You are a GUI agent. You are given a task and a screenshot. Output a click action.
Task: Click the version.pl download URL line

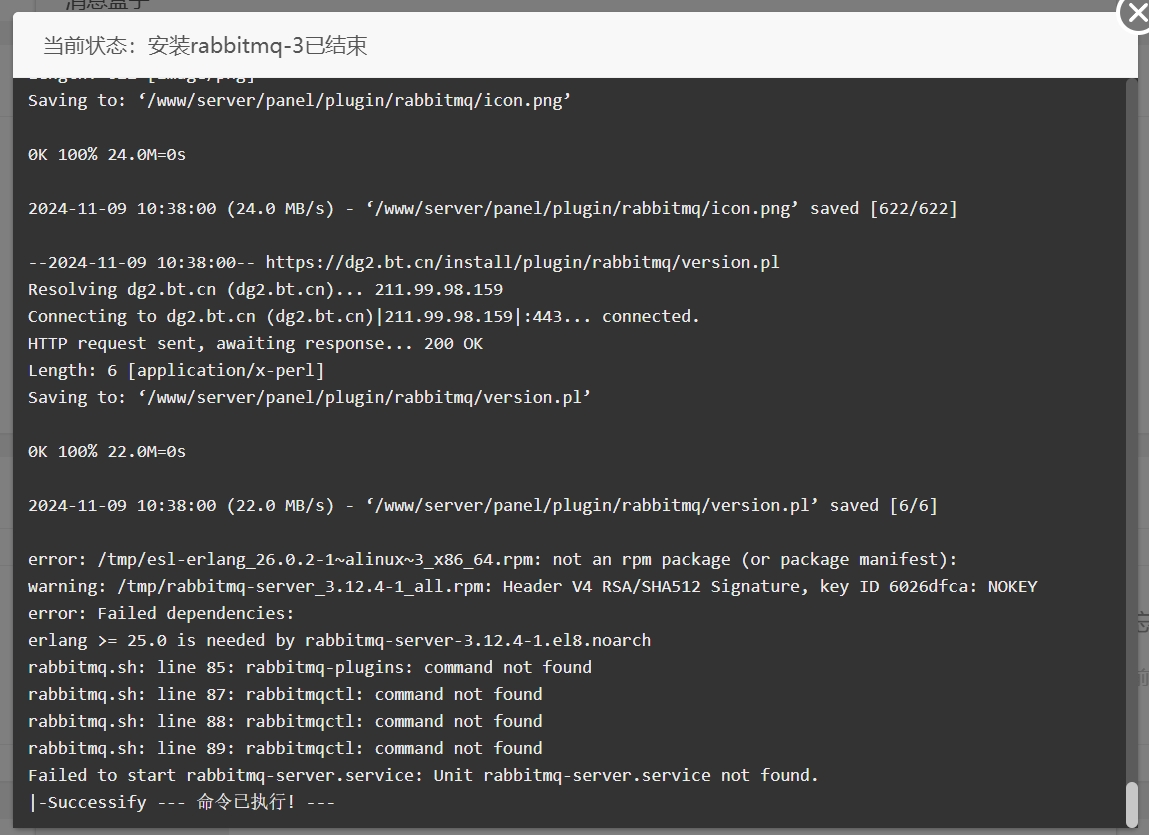pos(404,262)
